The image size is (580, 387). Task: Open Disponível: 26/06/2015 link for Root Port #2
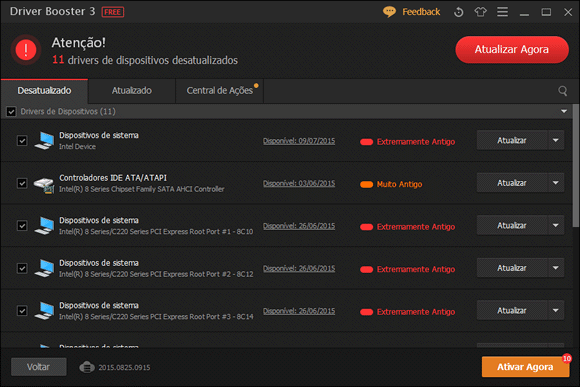coord(299,269)
